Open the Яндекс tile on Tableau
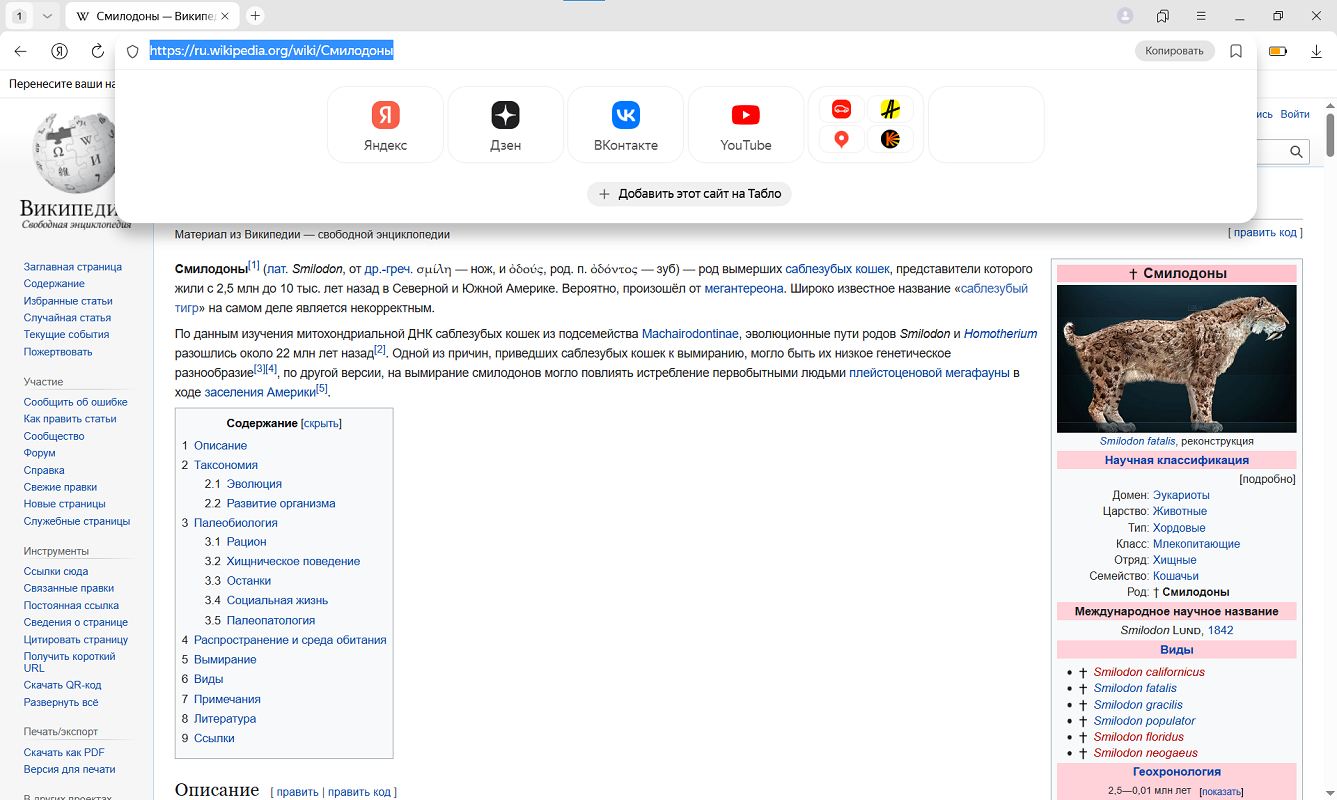Viewport: 1337px width, 800px height. point(385,125)
